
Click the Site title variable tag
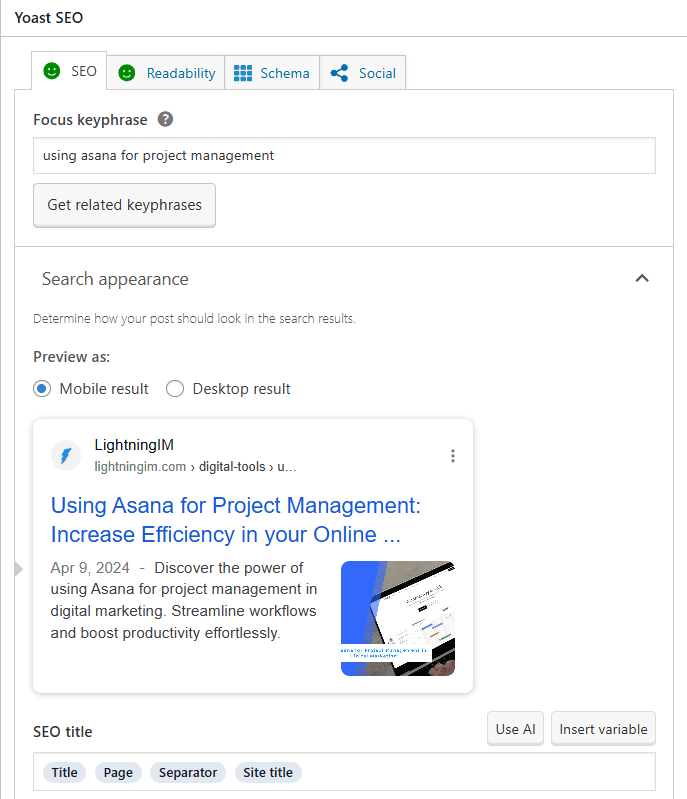[x=268, y=773]
